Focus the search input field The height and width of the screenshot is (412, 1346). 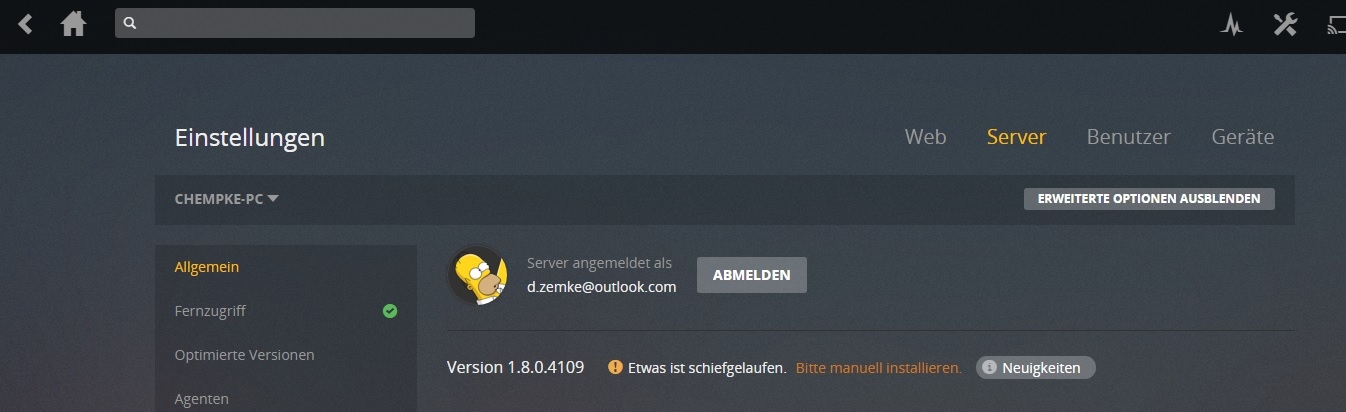point(295,23)
